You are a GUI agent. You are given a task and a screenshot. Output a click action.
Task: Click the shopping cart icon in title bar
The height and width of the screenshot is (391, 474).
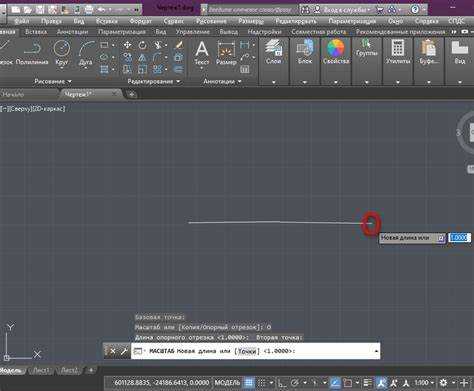coord(380,10)
